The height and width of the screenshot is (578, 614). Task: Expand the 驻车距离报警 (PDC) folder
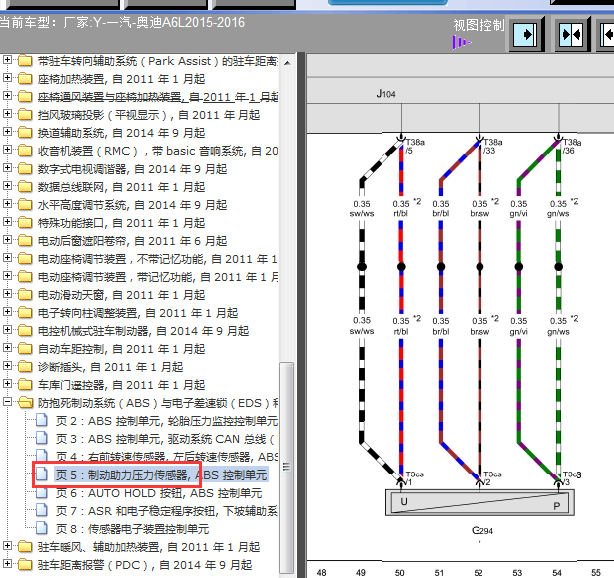click(x=7, y=564)
